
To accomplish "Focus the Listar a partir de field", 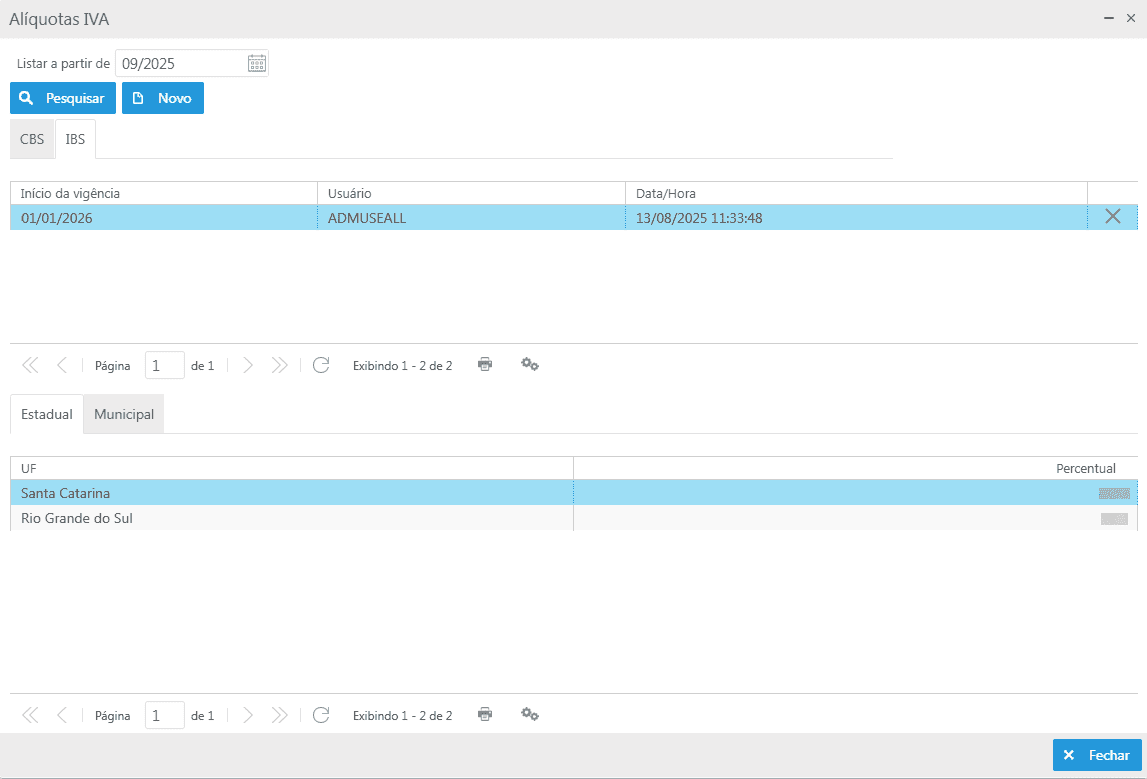I will 180,64.
